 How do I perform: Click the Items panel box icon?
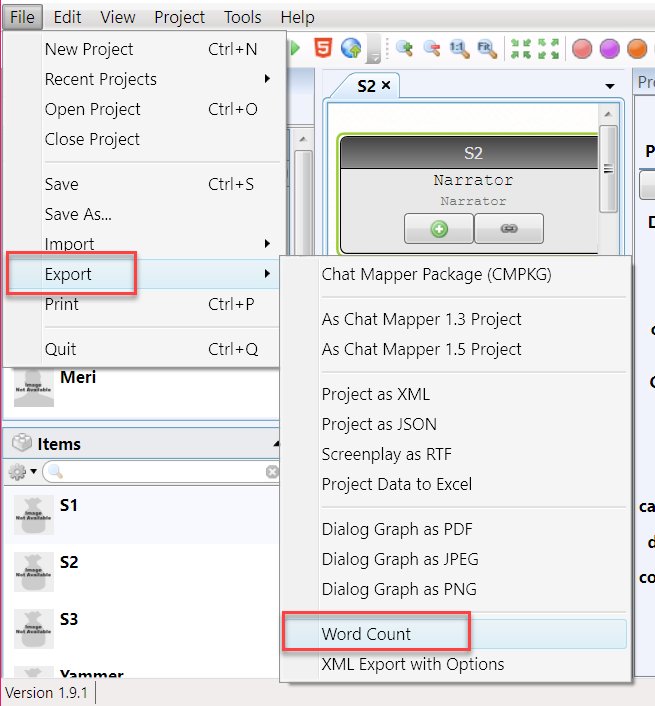22,443
